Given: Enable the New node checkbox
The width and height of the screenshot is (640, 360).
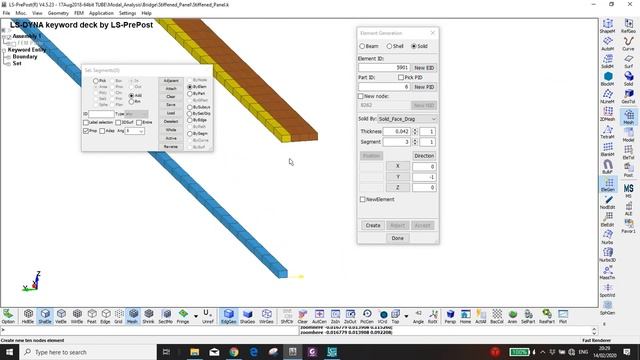Looking at the screenshot, I should 360,96.
